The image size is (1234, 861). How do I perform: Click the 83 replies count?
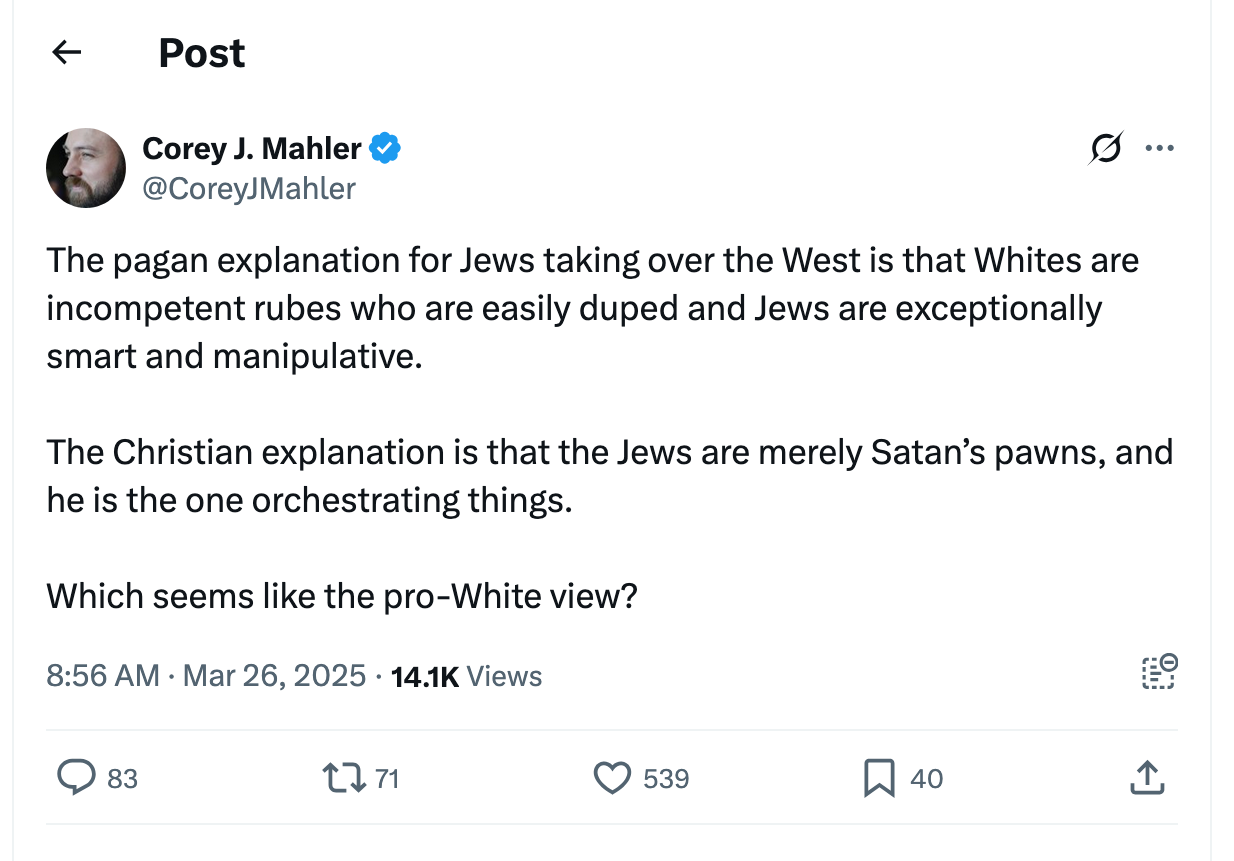tap(122, 779)
